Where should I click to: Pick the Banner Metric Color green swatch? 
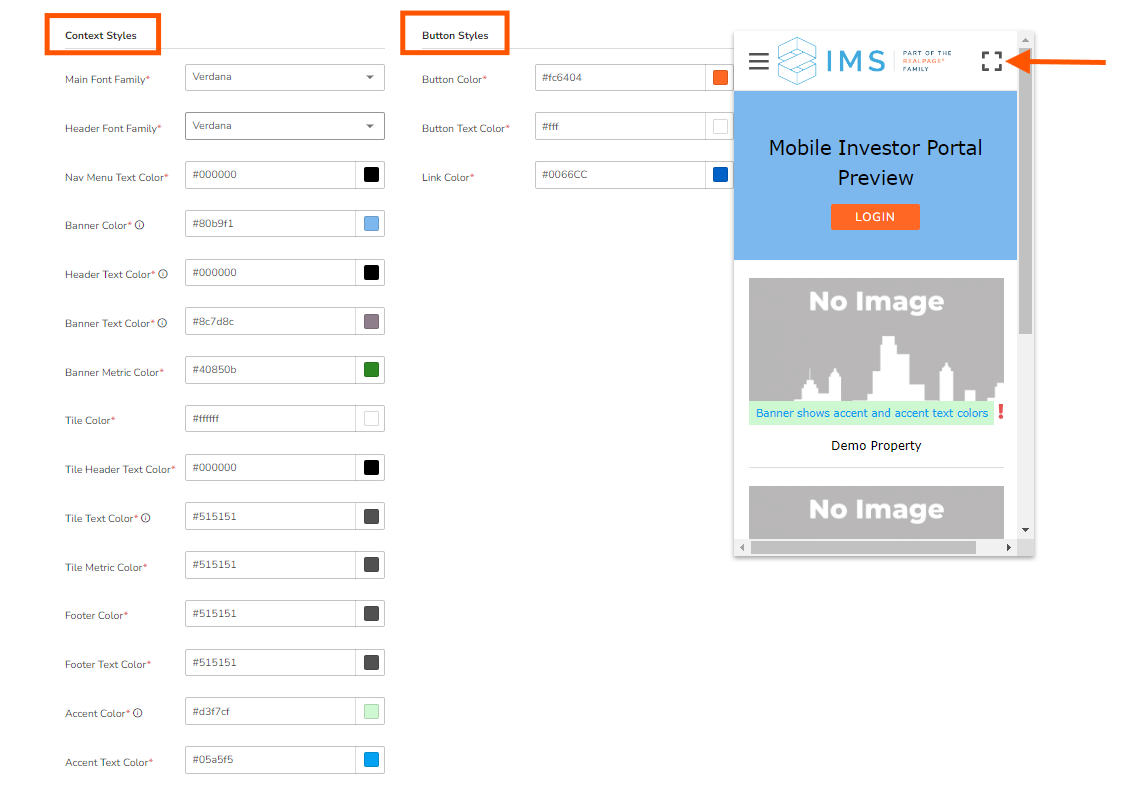[371, 370]
